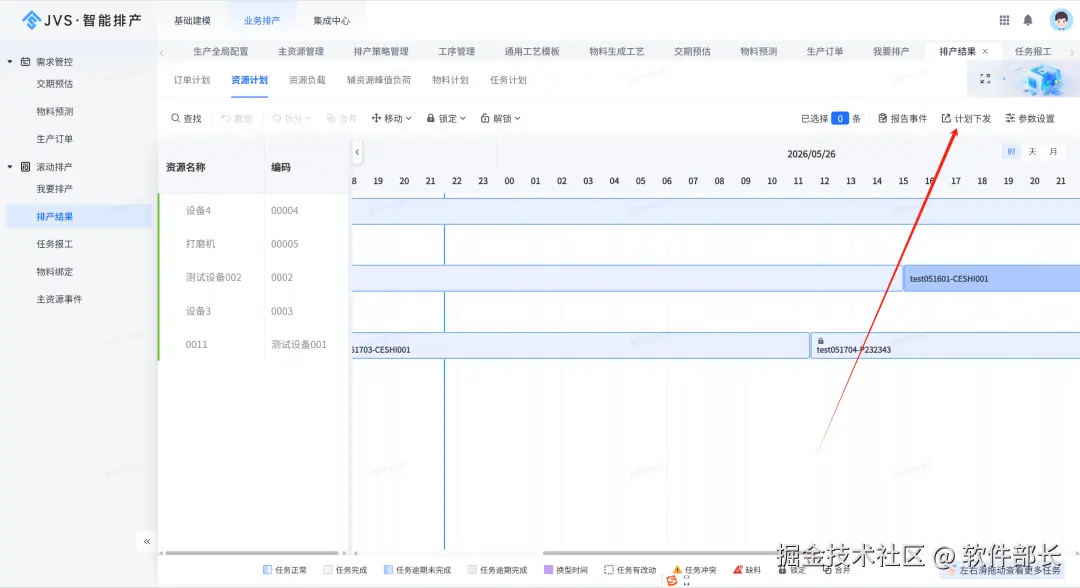Open the 物料生成工艺 page tab
1080x588 pixels.
616,52
